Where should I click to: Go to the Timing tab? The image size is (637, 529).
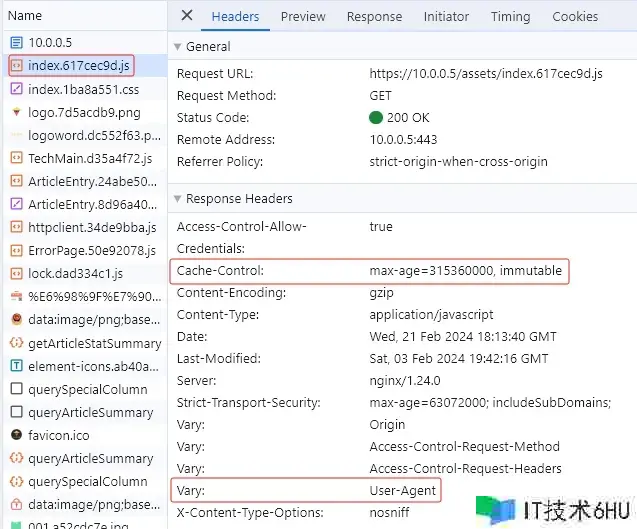pos(510,16)
